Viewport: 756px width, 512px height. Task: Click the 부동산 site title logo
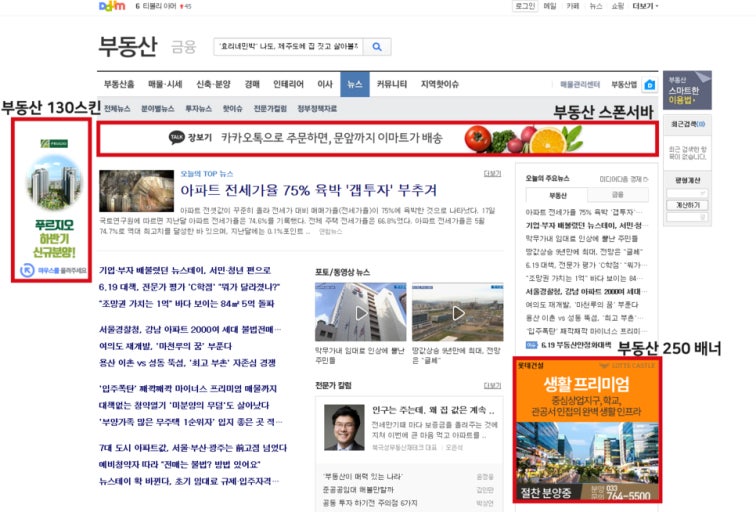coord(128,46)
